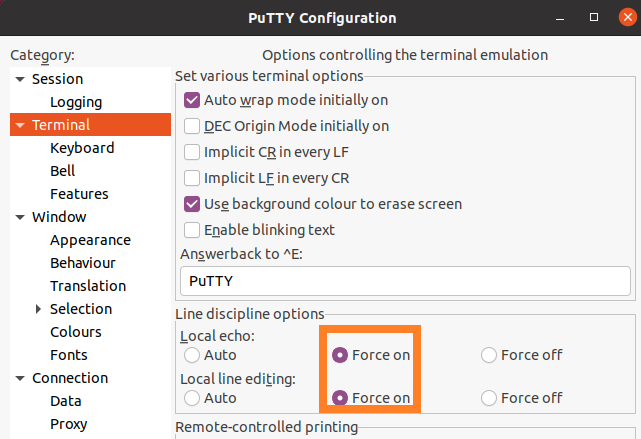Set Local line editing to Force off
The image size is (641, 439).
click(x=489, y=398)
